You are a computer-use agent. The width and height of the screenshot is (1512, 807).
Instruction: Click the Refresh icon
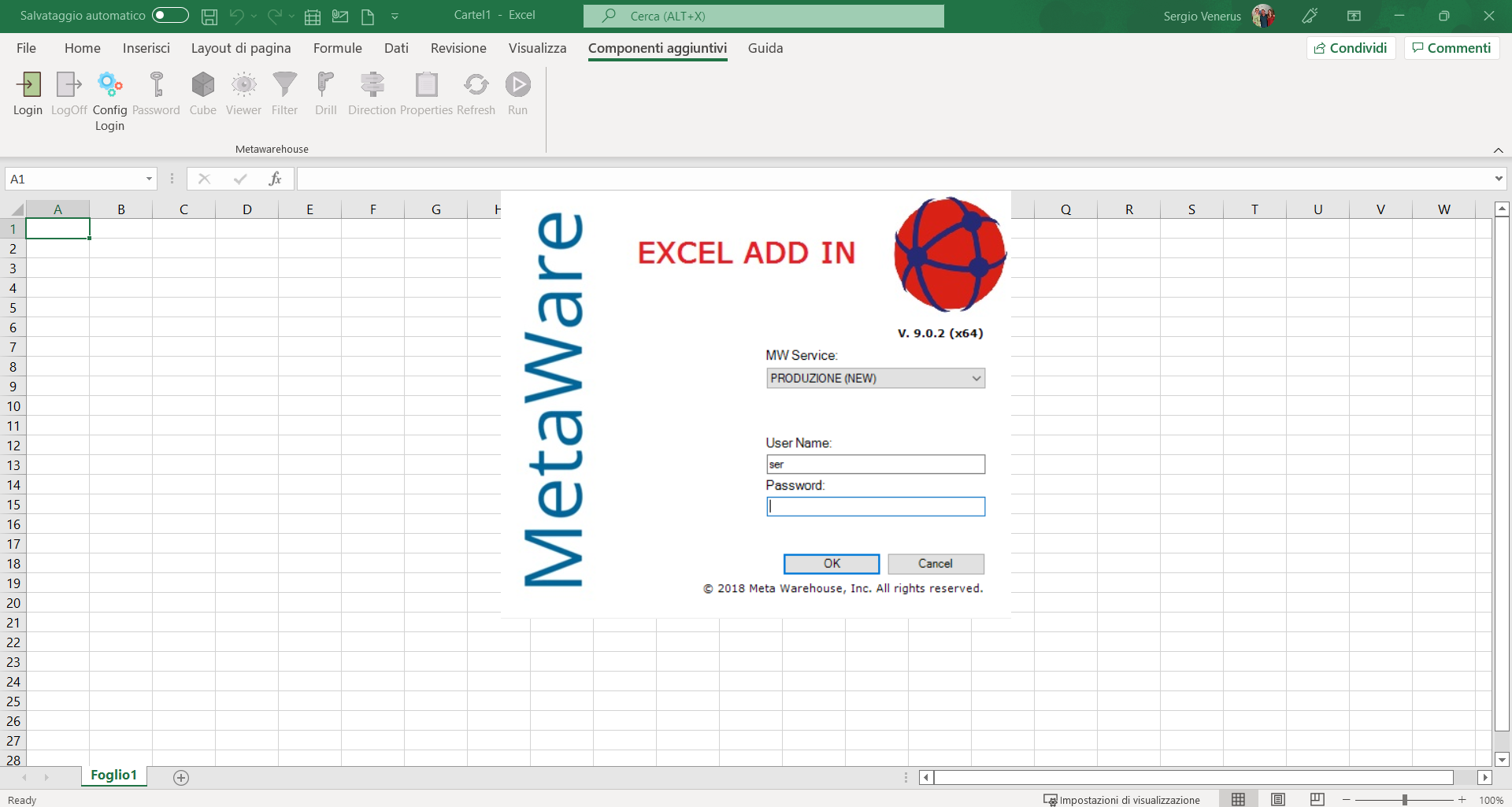pos(476,84)
